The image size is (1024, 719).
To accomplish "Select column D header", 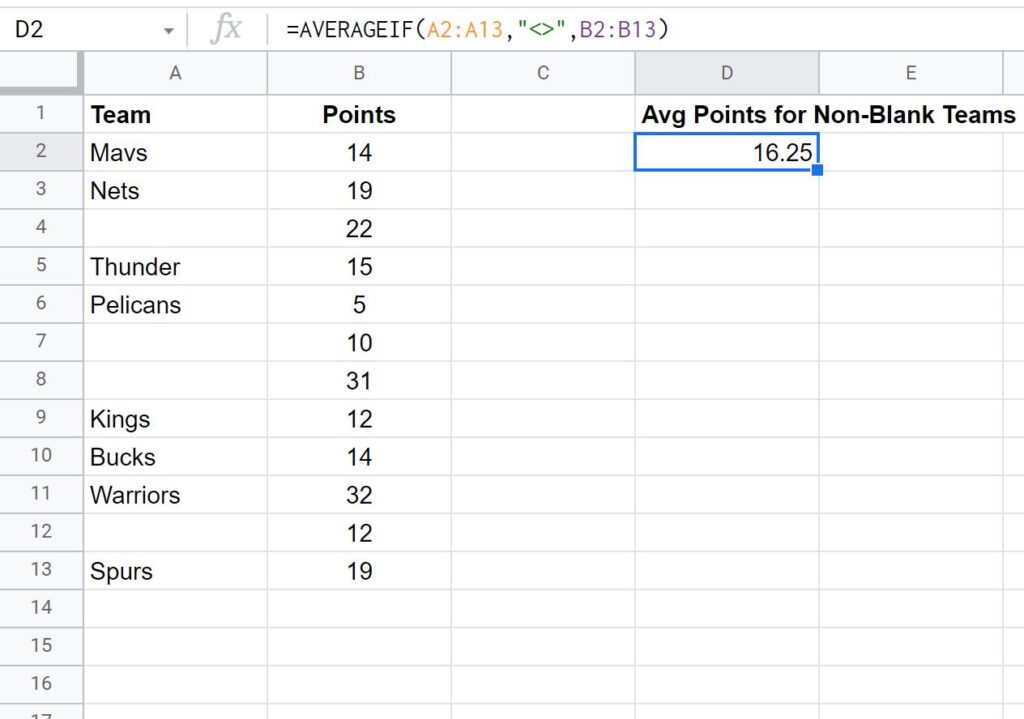I will point(727,73).
